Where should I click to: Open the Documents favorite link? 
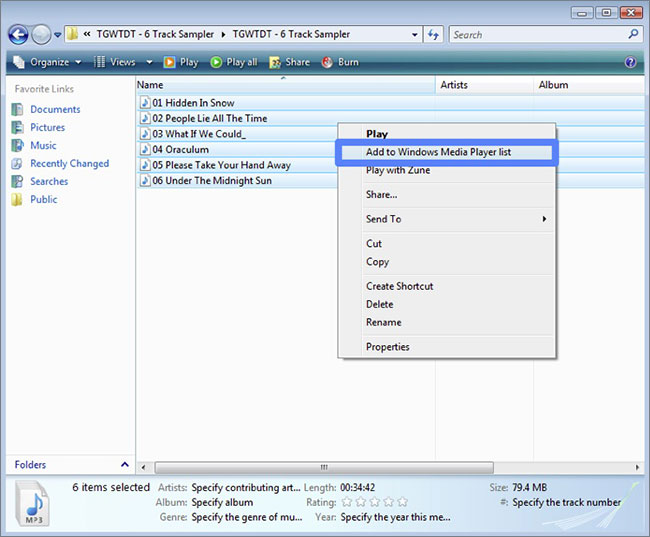click(55, 109)
